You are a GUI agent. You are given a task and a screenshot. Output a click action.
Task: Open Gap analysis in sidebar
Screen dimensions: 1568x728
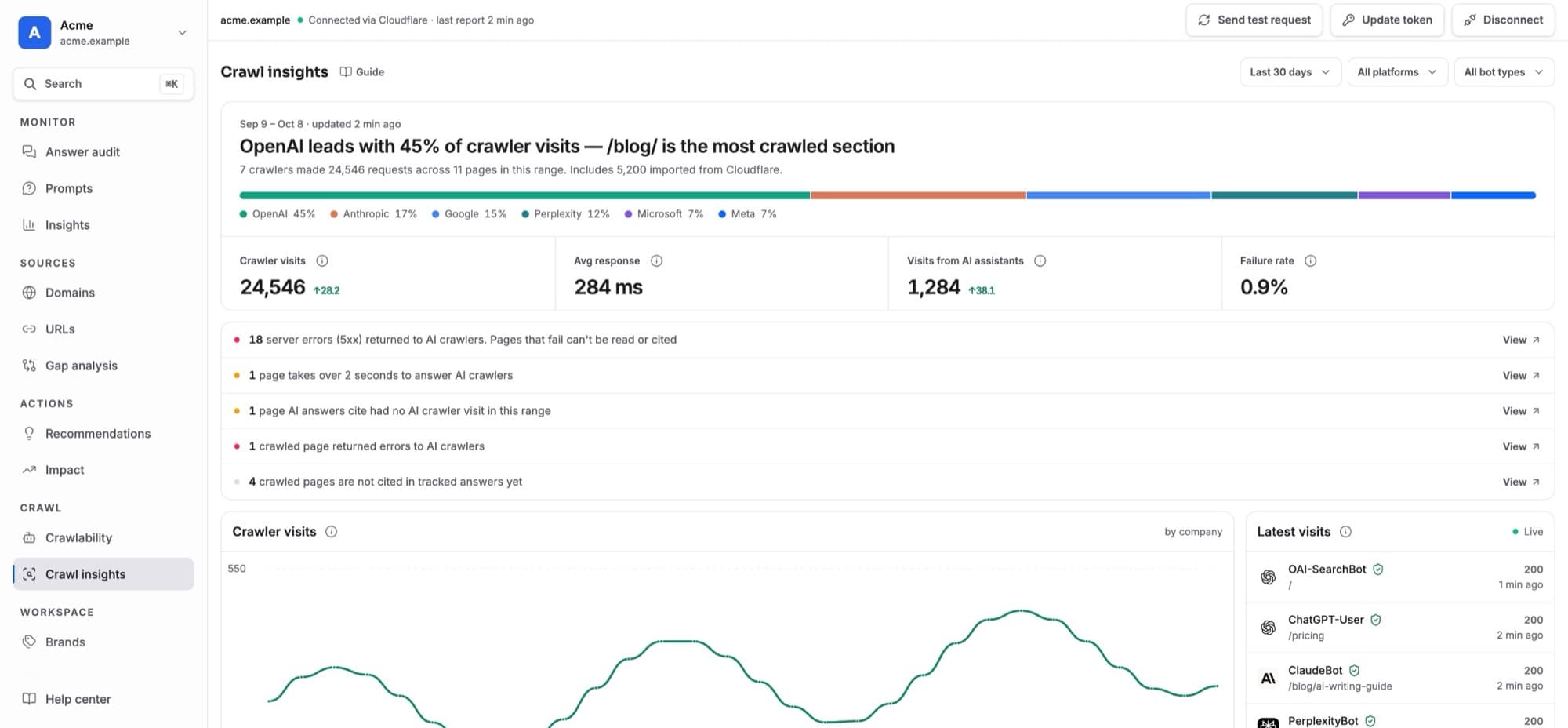tap(103, 366)
